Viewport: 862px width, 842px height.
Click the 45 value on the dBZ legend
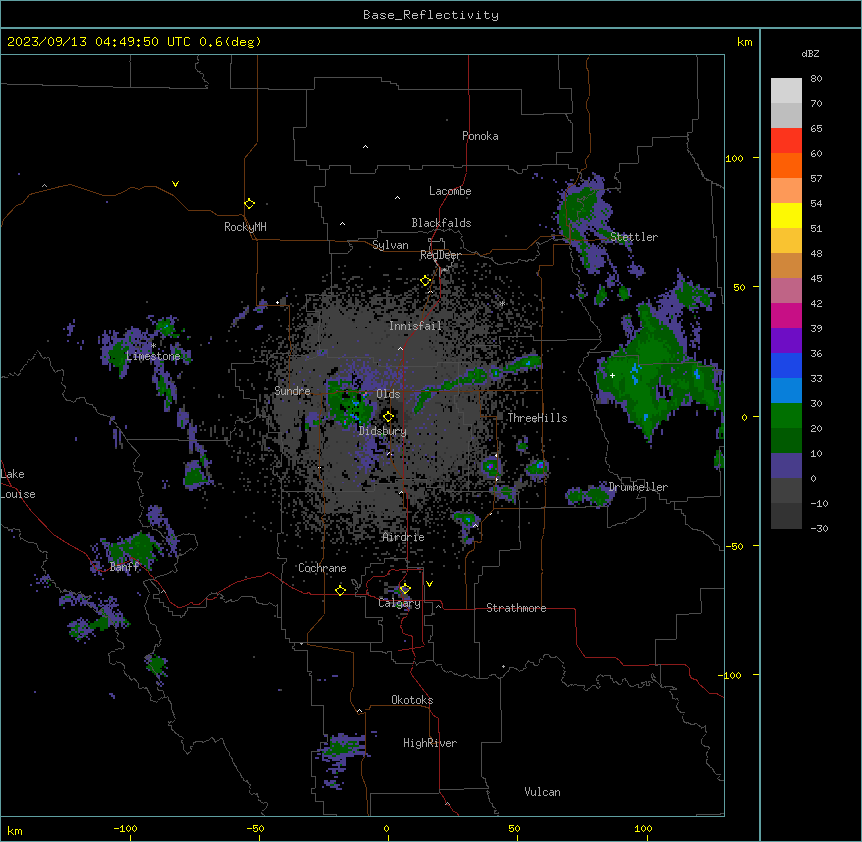point(816,279)
